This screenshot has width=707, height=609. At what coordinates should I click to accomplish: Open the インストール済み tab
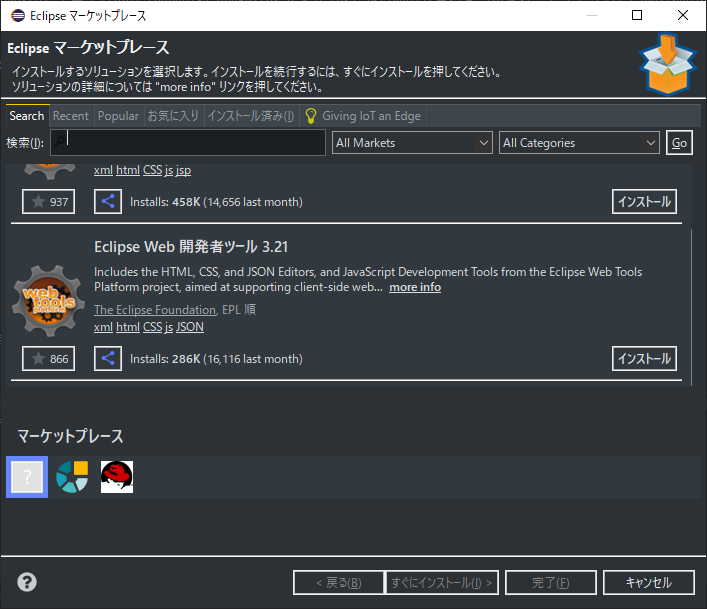(x=251, y=116)
